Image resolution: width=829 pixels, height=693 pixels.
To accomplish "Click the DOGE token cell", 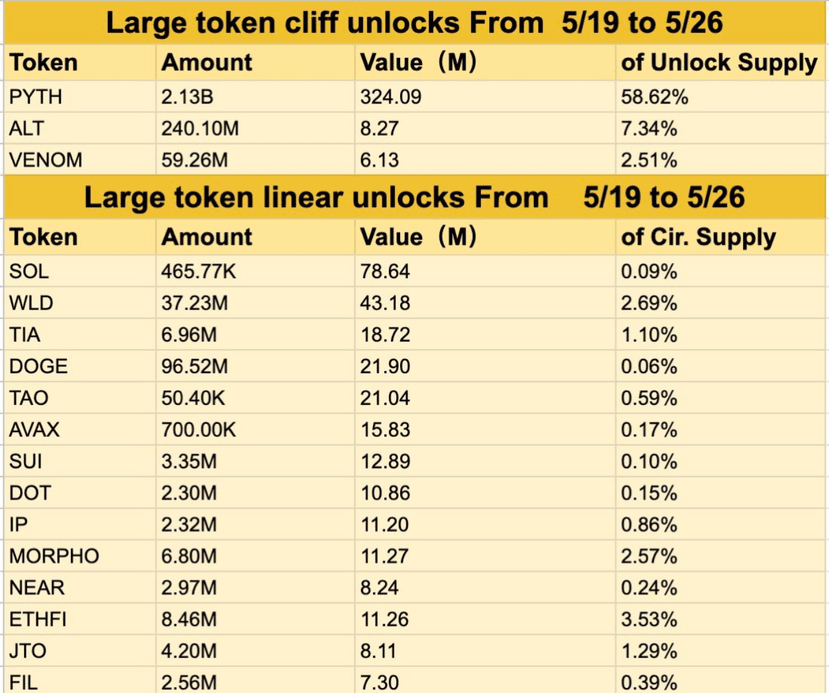I will coord(80,366).
